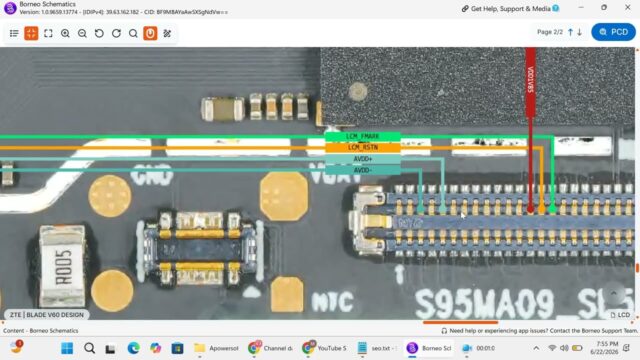
Task: Click the battery status icon
Action: tap(577, 348)
